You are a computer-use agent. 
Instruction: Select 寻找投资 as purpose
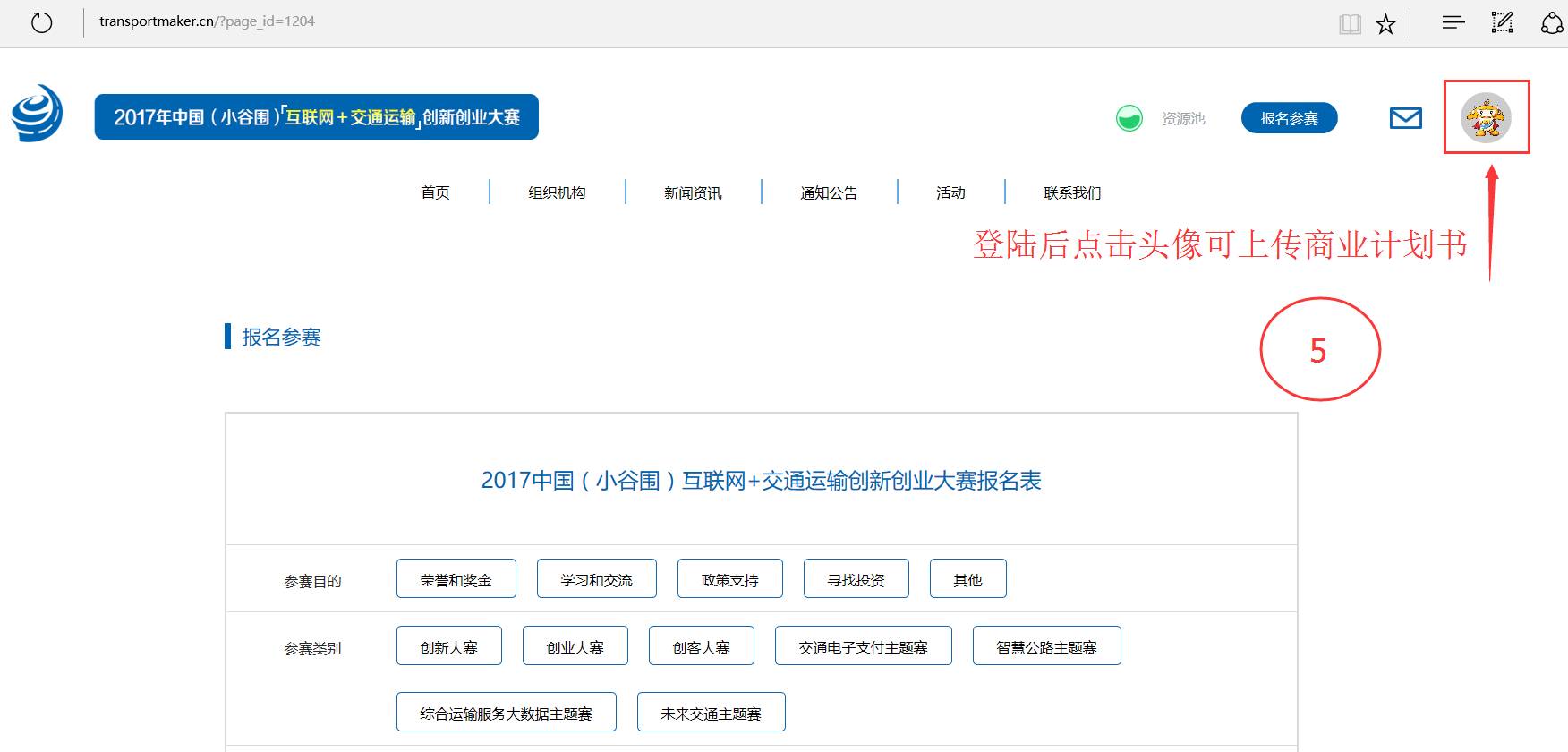tap(856, 578)
